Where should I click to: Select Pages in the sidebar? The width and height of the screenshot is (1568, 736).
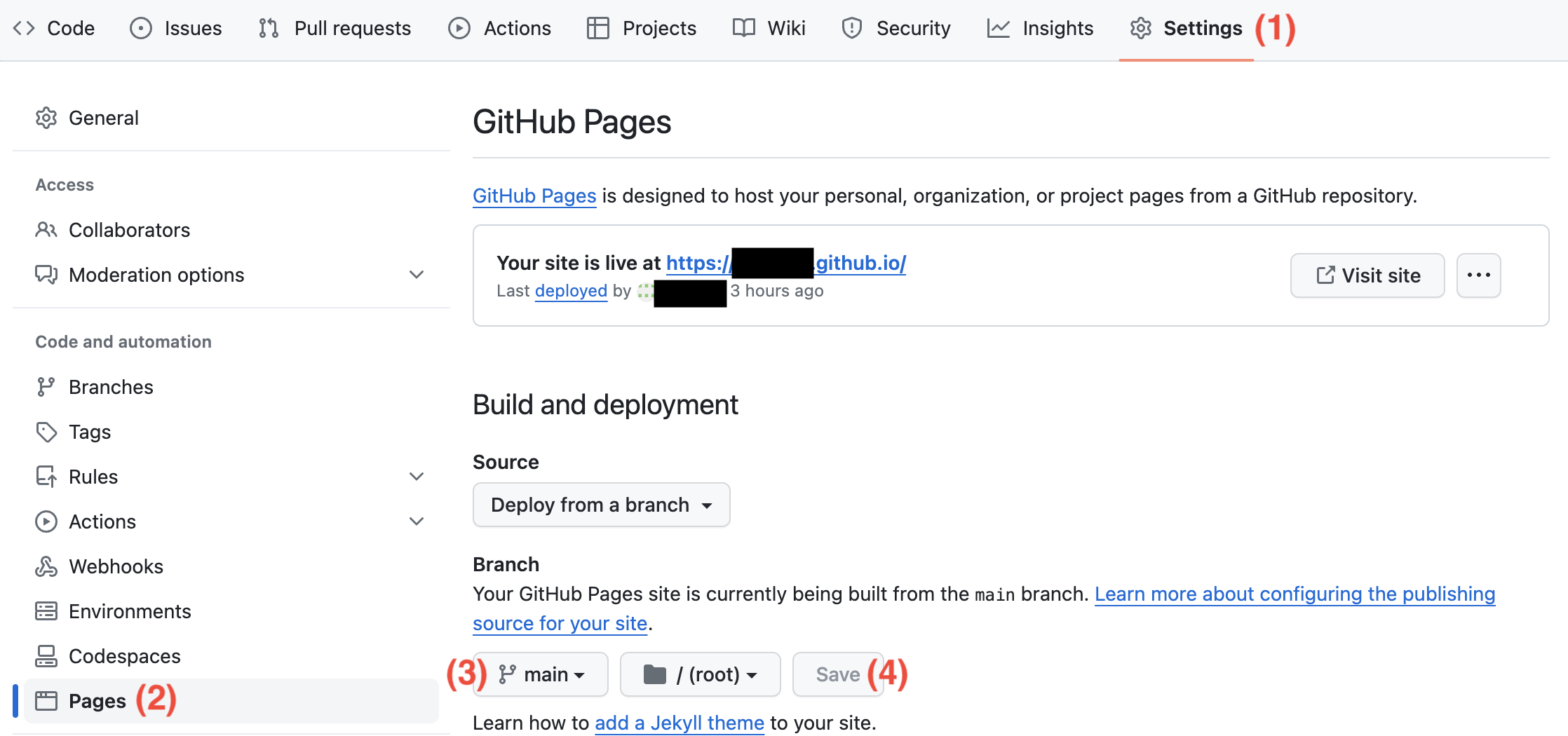coord(231,701)
